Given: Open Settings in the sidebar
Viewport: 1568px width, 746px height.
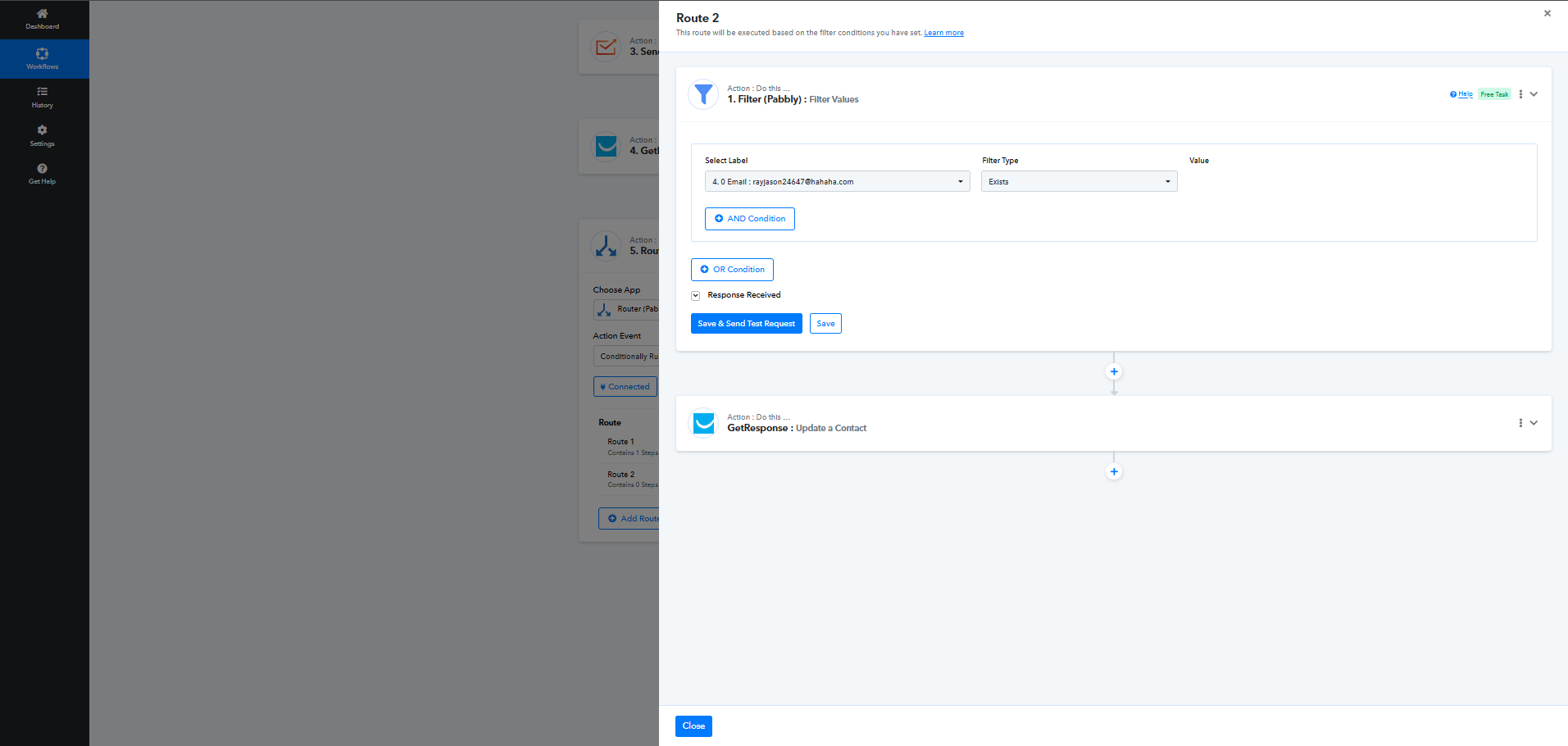Looking at the screenshot, I should [x=43, y=135].
